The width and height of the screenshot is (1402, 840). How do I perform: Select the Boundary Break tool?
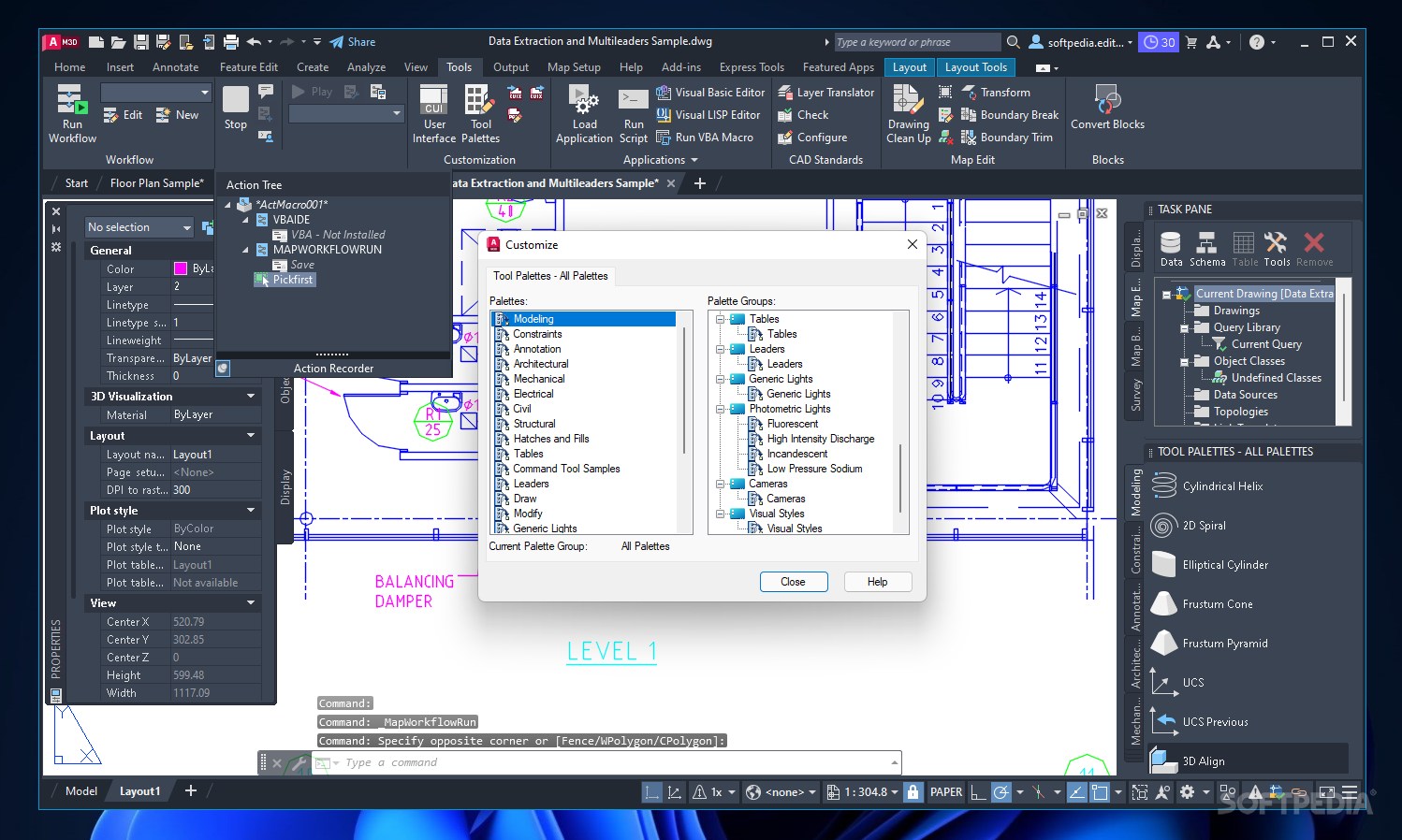tap(1010, 115)
